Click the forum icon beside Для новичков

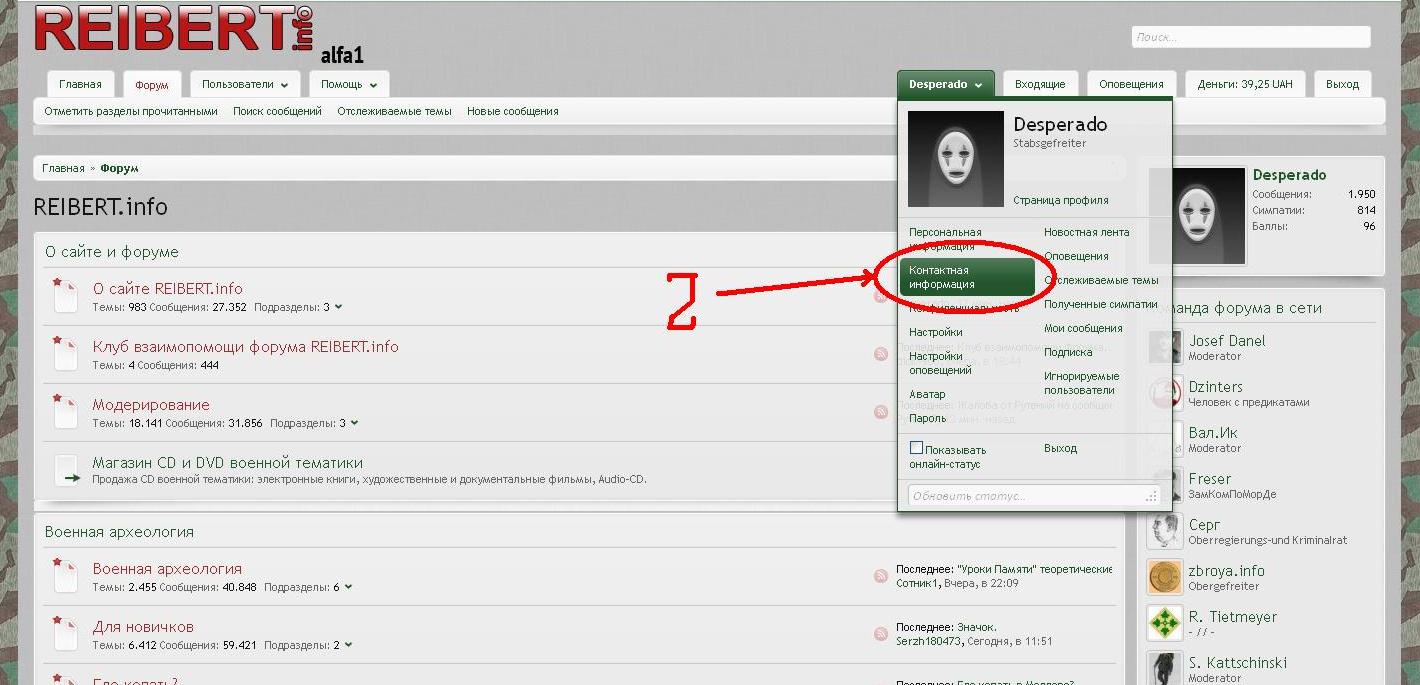(66, 634)
